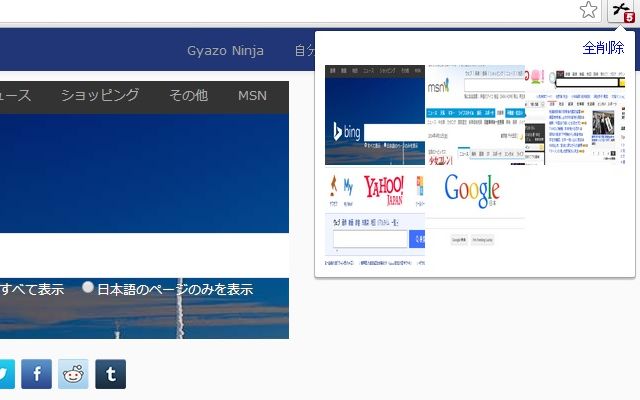Click the bookmark star icon
The height and width of the screenshot is (400, 640).
click(x=588, y=10)
